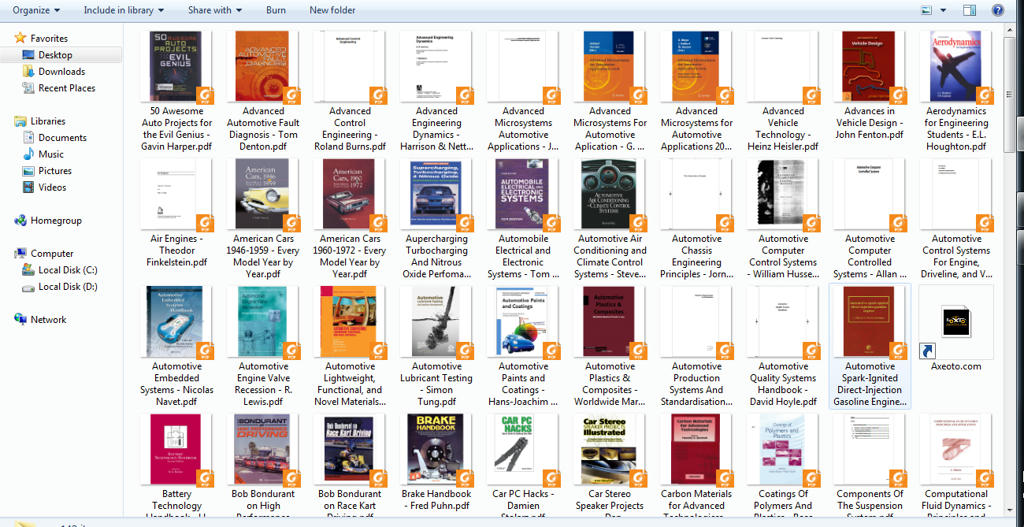The width and height of the screenshot is (1024, 527).
Task: Open the Axeoto.com shortcut icon
Action: click(957, 323)
